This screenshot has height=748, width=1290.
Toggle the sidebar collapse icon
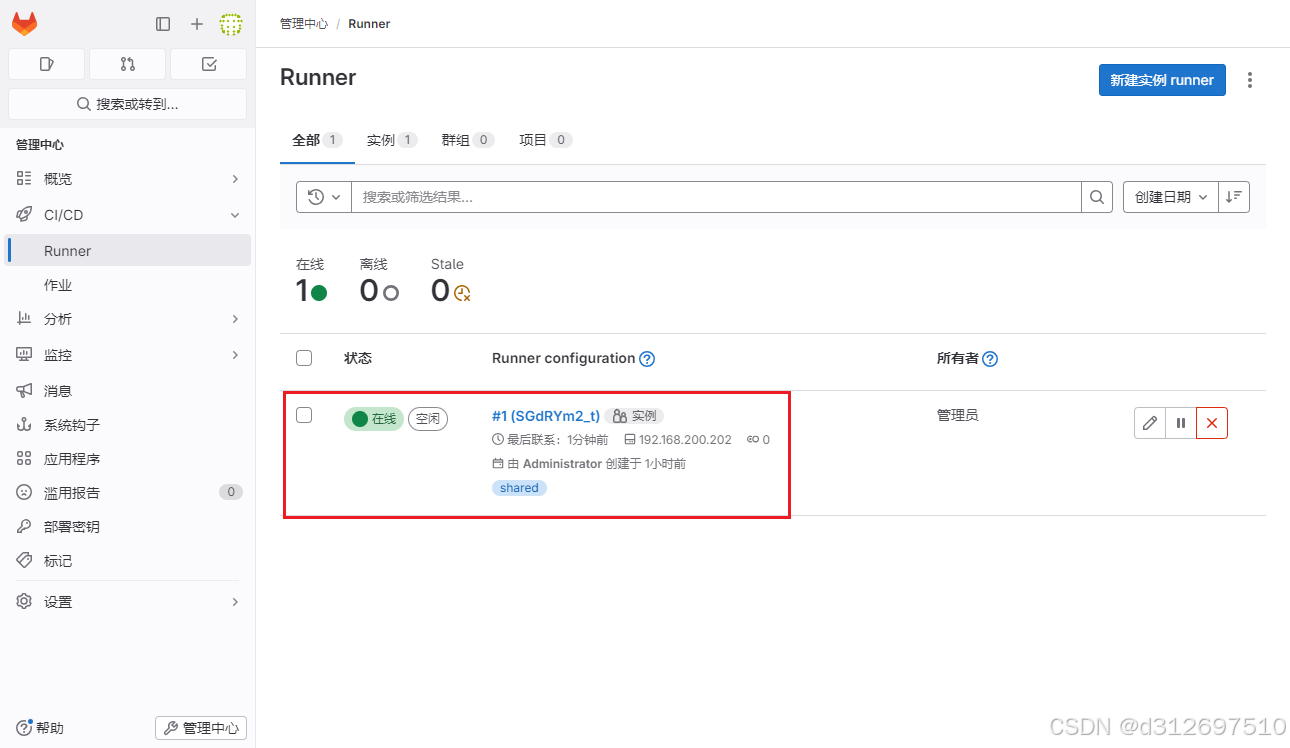pos(163,23)
